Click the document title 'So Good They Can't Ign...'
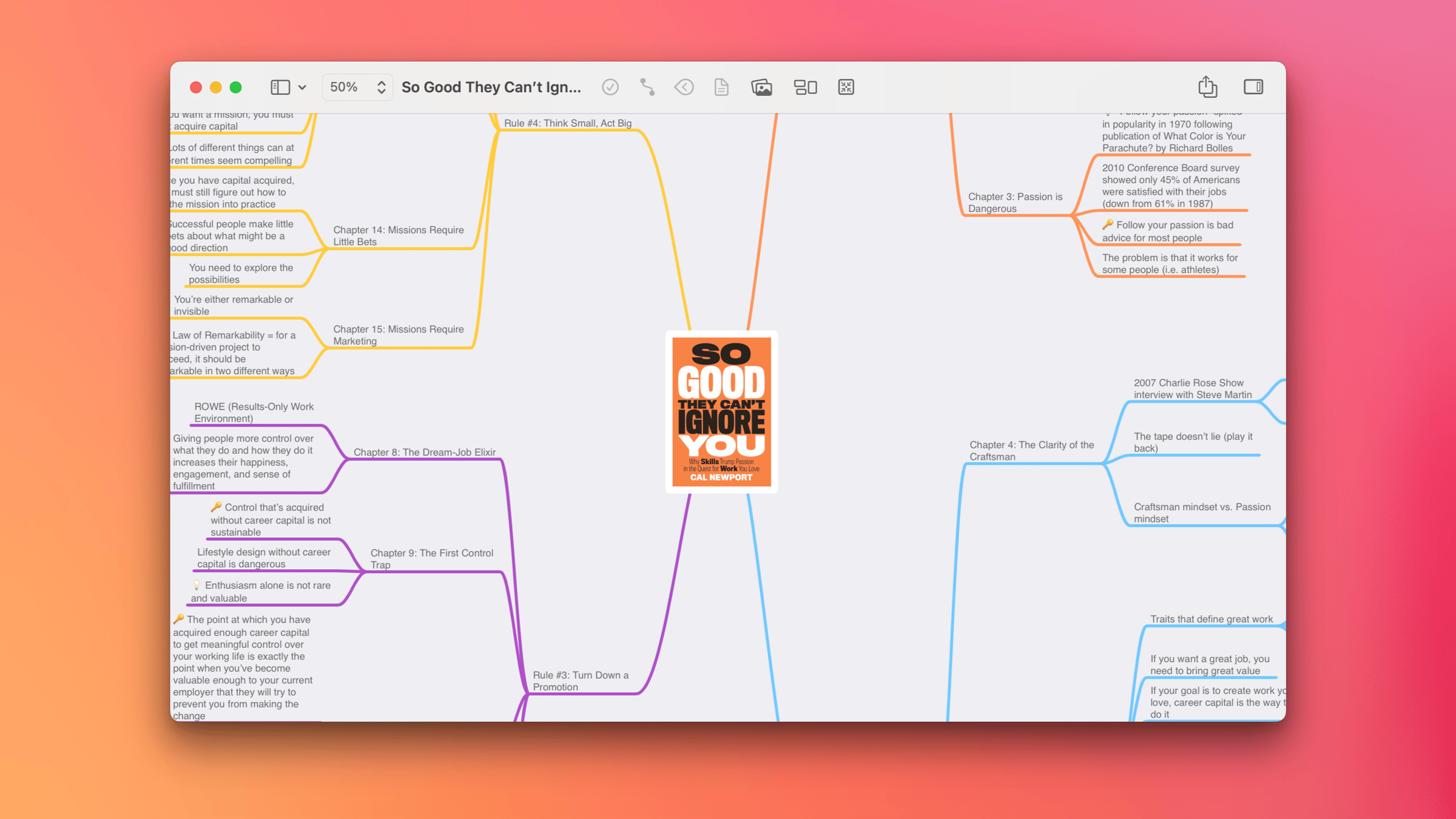 coord(491,87)
